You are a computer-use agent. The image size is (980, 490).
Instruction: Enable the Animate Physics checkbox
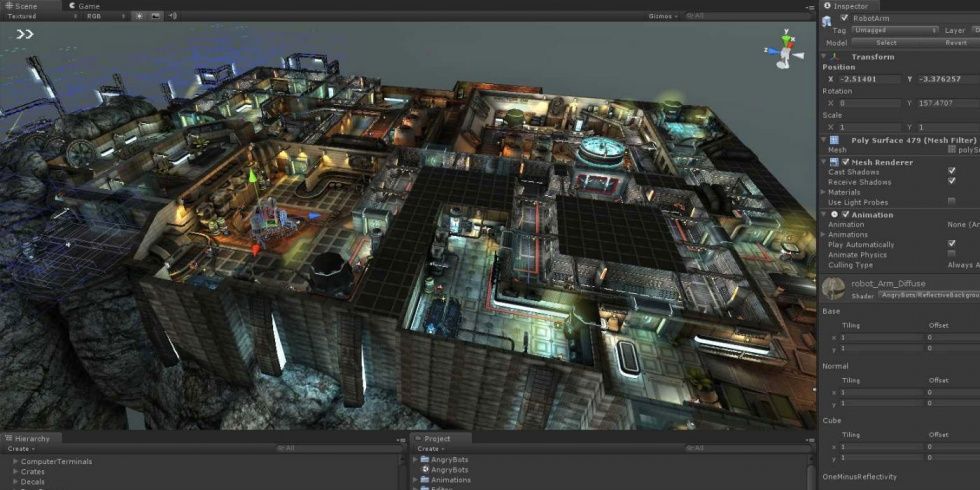point(951,254)
